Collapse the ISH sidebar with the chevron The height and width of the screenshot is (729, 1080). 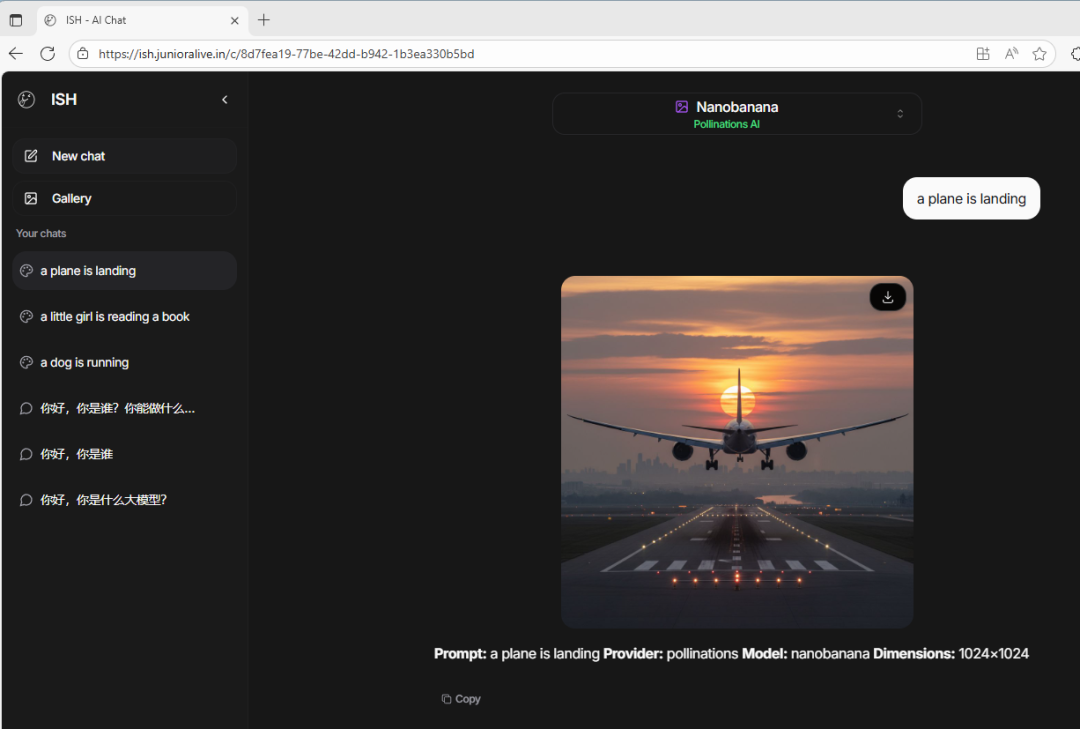coord(225,100)
